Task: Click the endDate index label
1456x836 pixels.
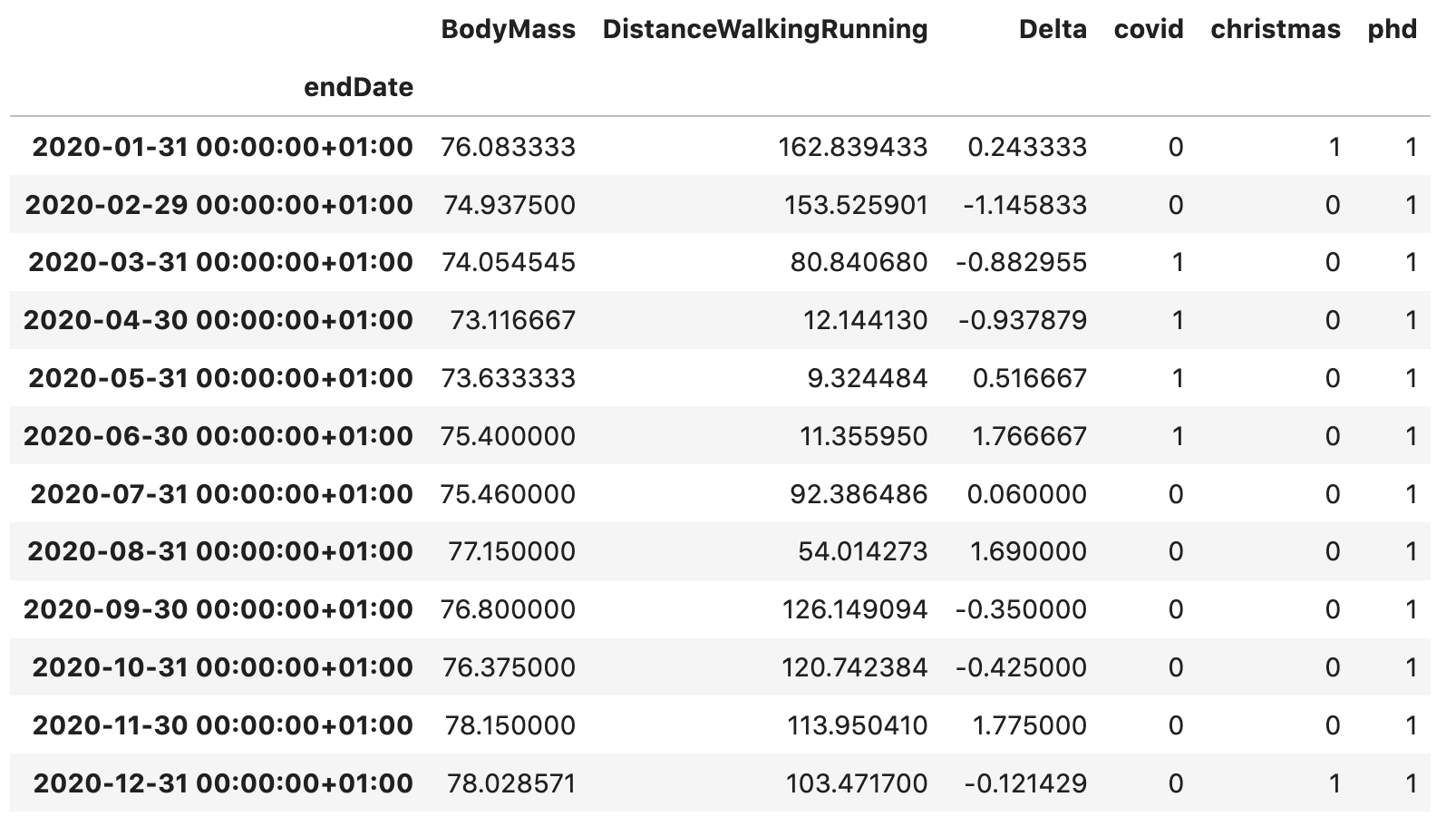Action: (x=358, y=88)
